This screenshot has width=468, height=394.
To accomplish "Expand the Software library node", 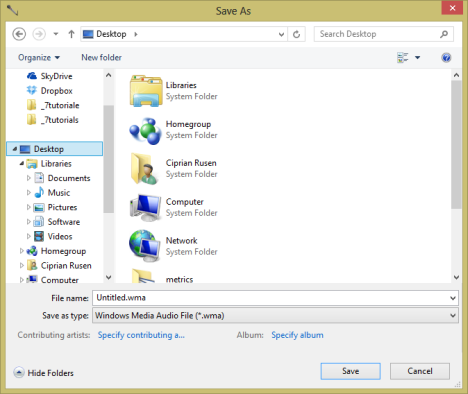I will click(x=29, y=222).
